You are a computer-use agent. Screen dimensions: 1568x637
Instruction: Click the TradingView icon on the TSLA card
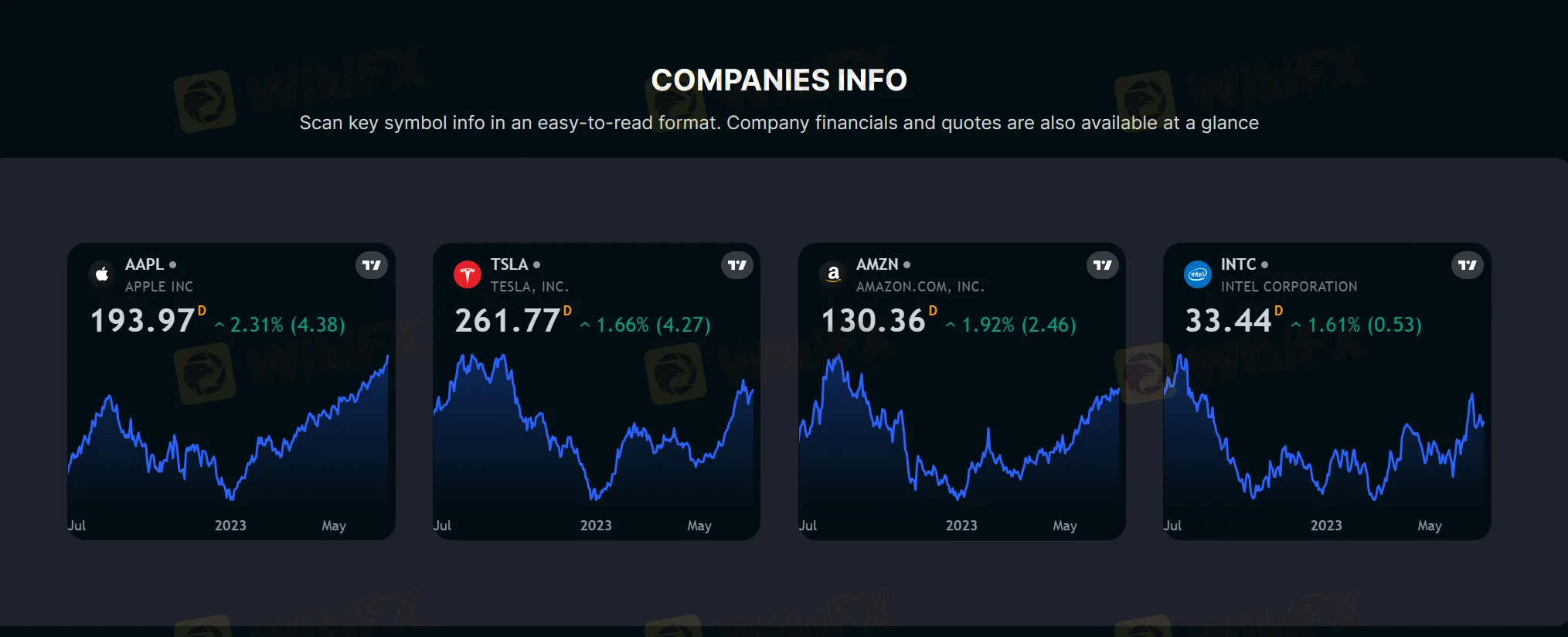click(x=737, y=264)
